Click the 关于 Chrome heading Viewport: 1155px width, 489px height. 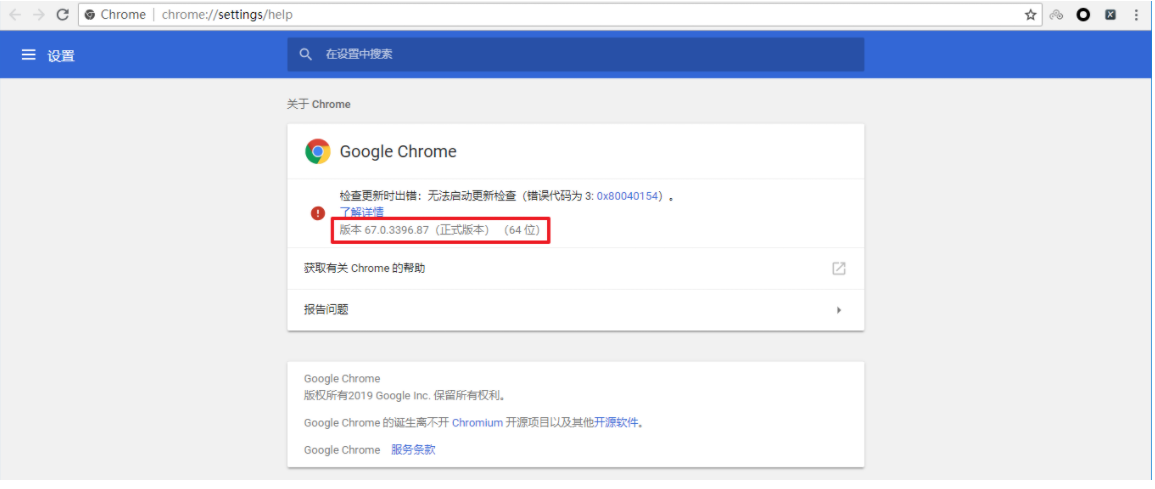pos(318,105)
